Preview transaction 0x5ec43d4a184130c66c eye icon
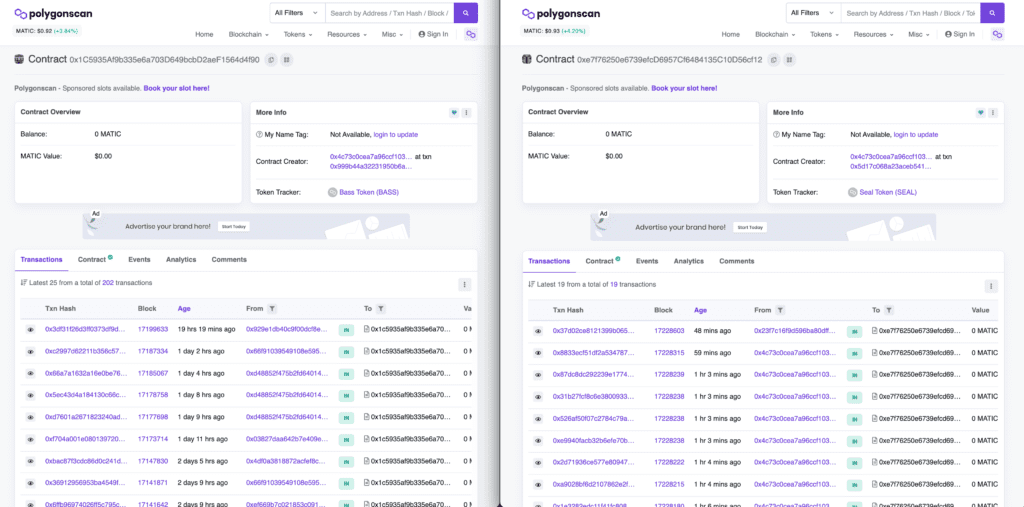The width and height of the screenshot is (1024, 507). tap(30, 395)
